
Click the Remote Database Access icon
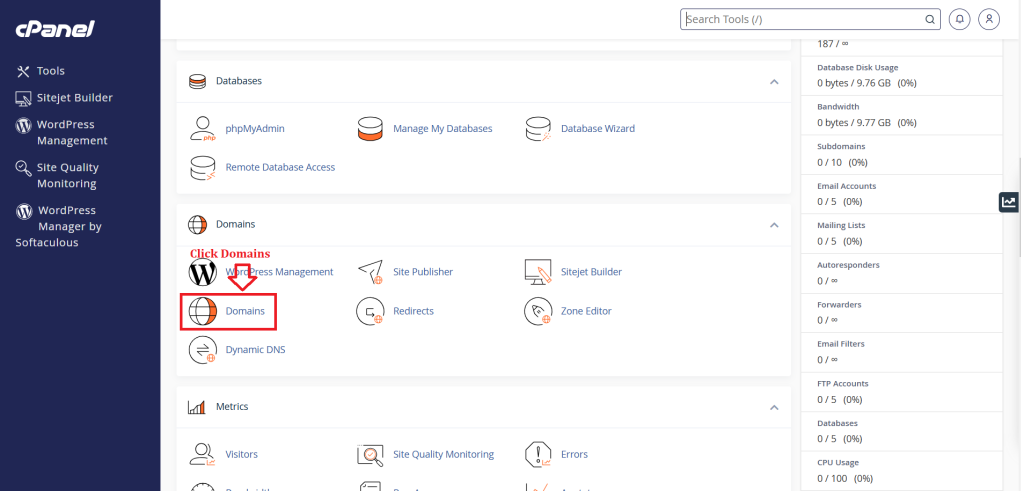click(x=202, y=168)
